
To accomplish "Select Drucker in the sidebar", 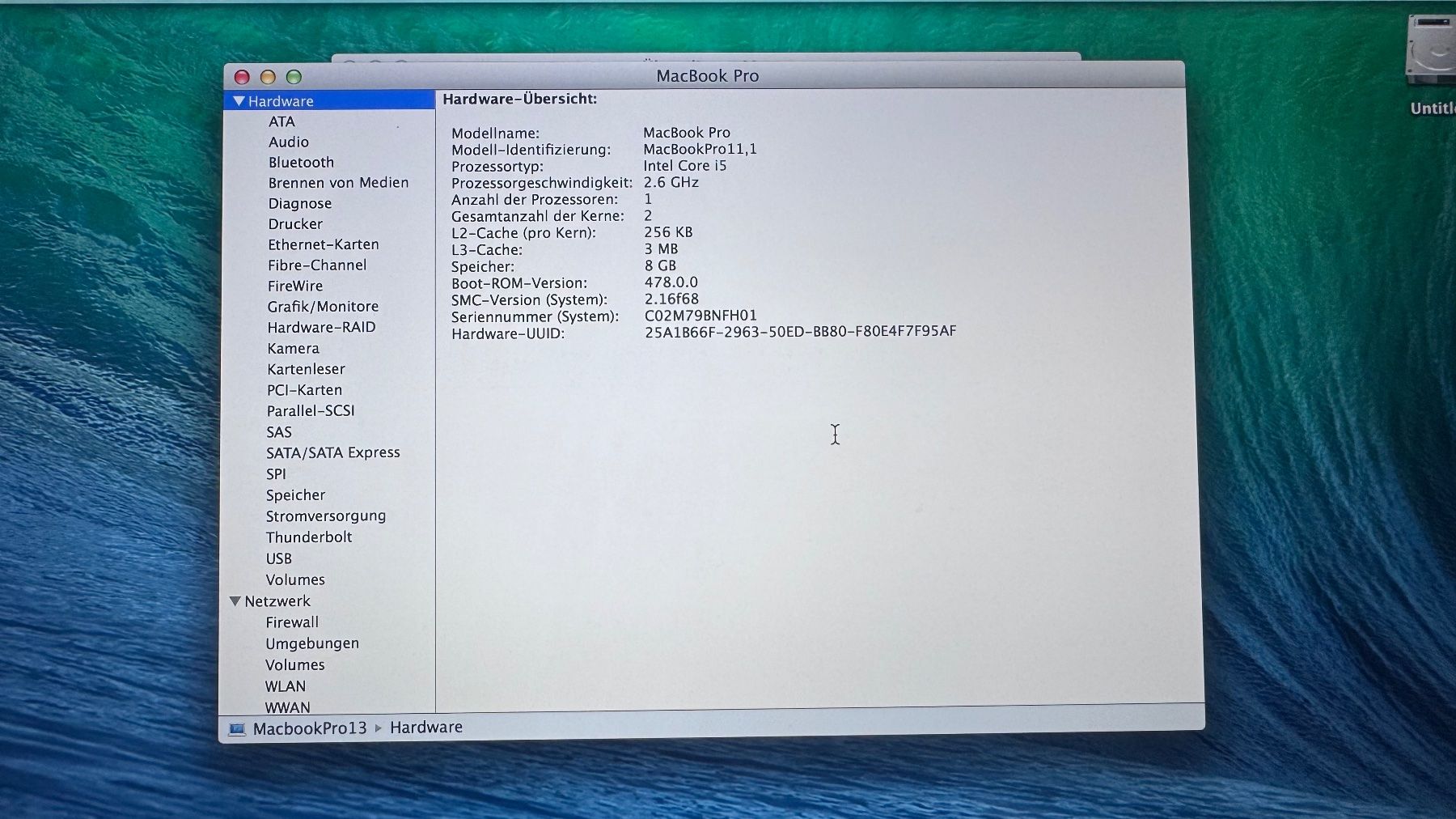I will point(295,224).
